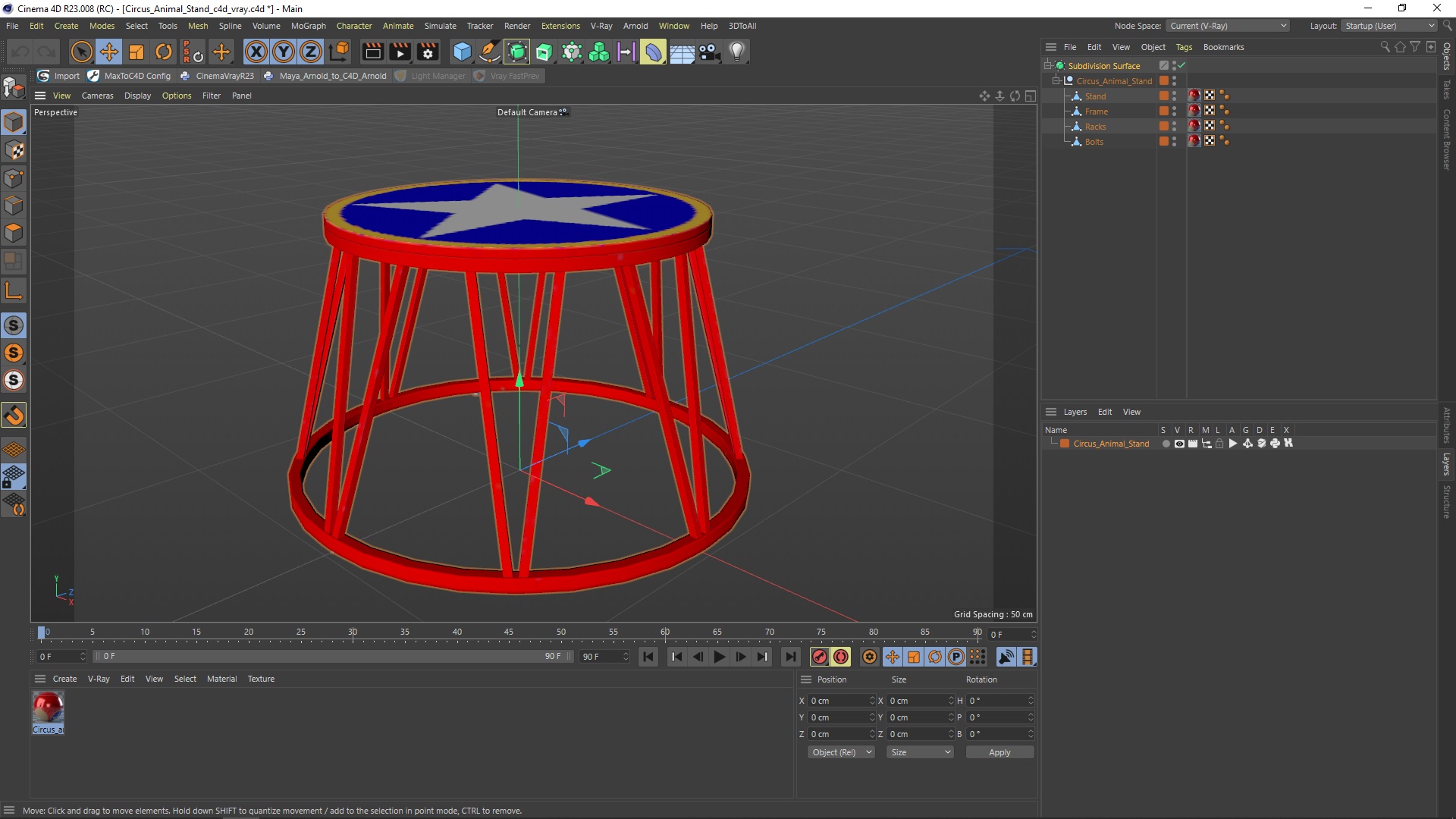Toggle Autokeying button

point(840,657)
